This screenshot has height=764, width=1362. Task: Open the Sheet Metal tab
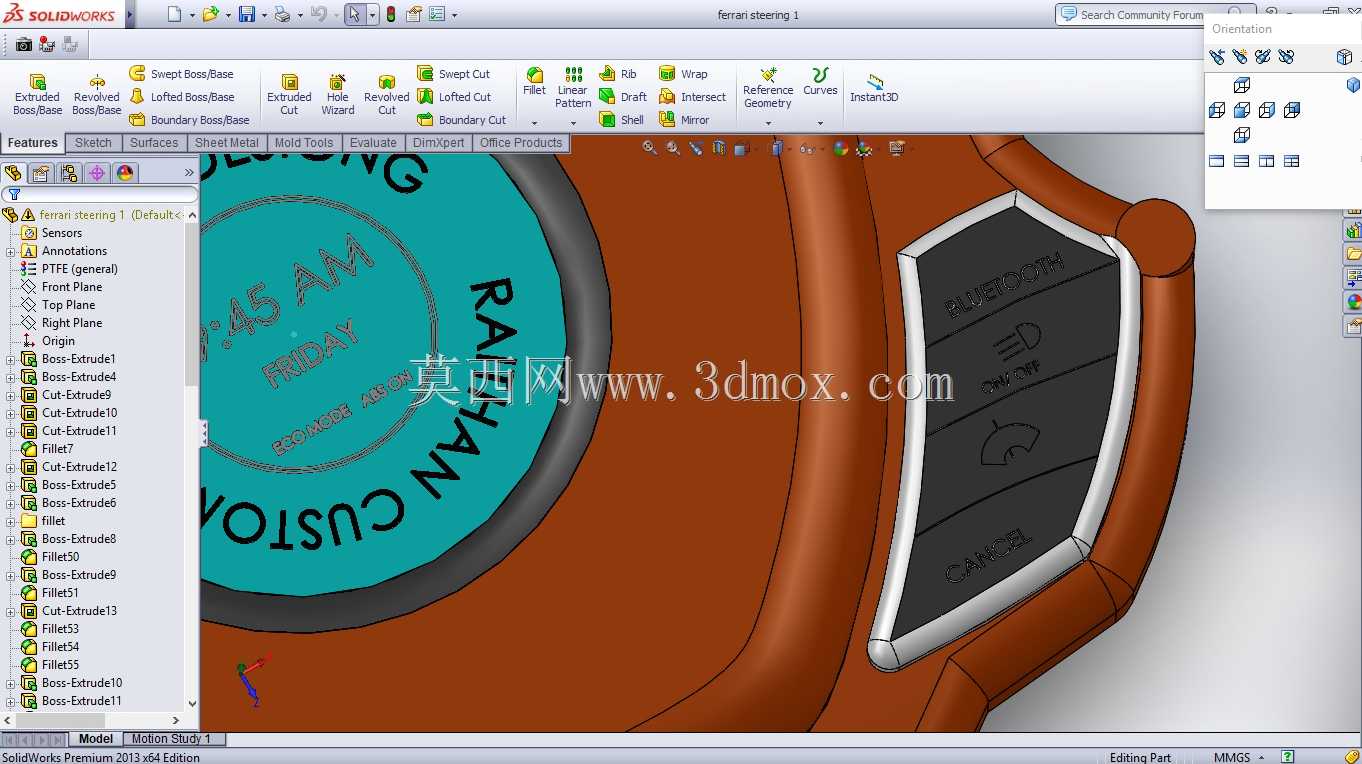point(227,143)
